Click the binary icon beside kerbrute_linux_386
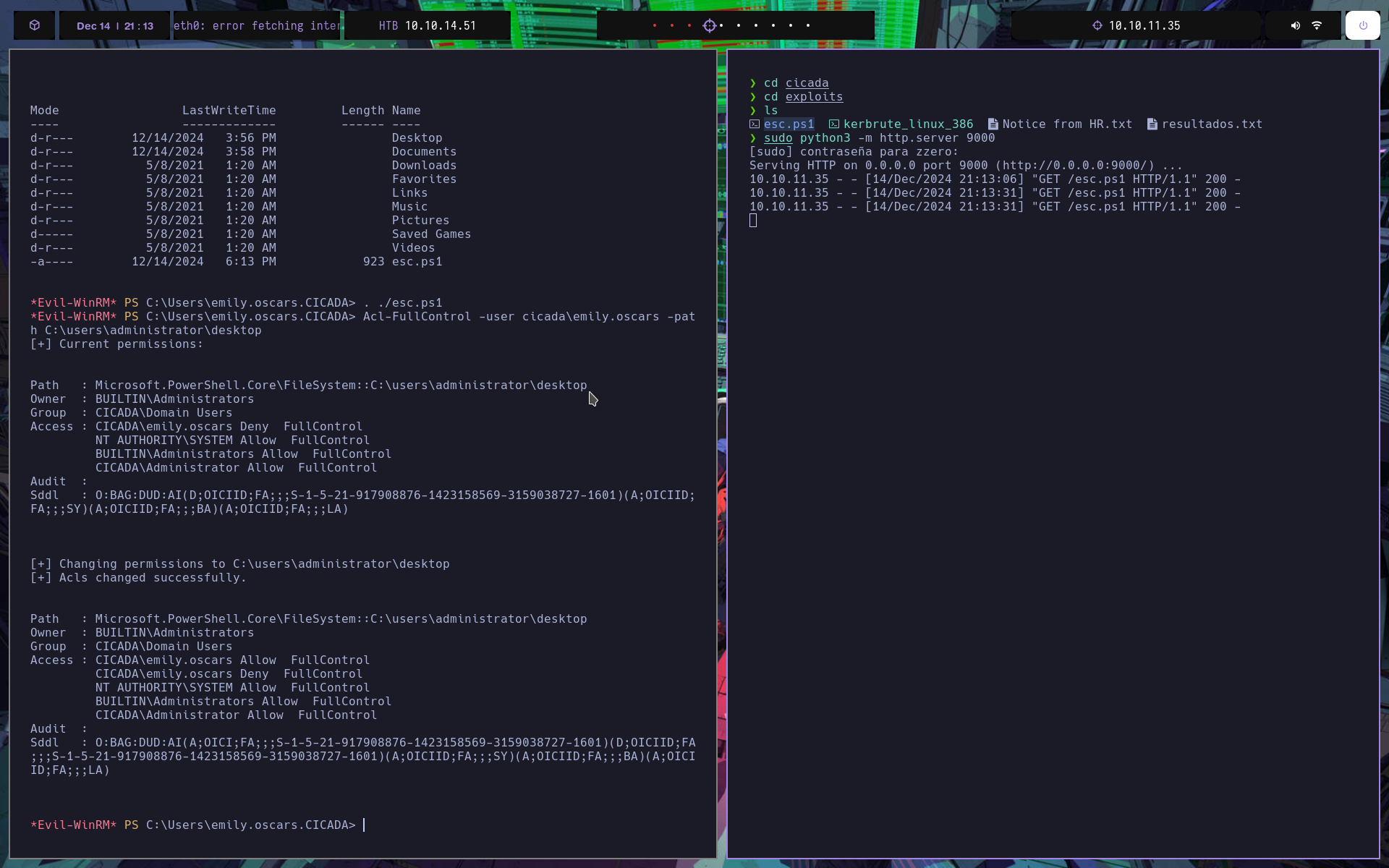1389x868 pixels. point(834,124)
